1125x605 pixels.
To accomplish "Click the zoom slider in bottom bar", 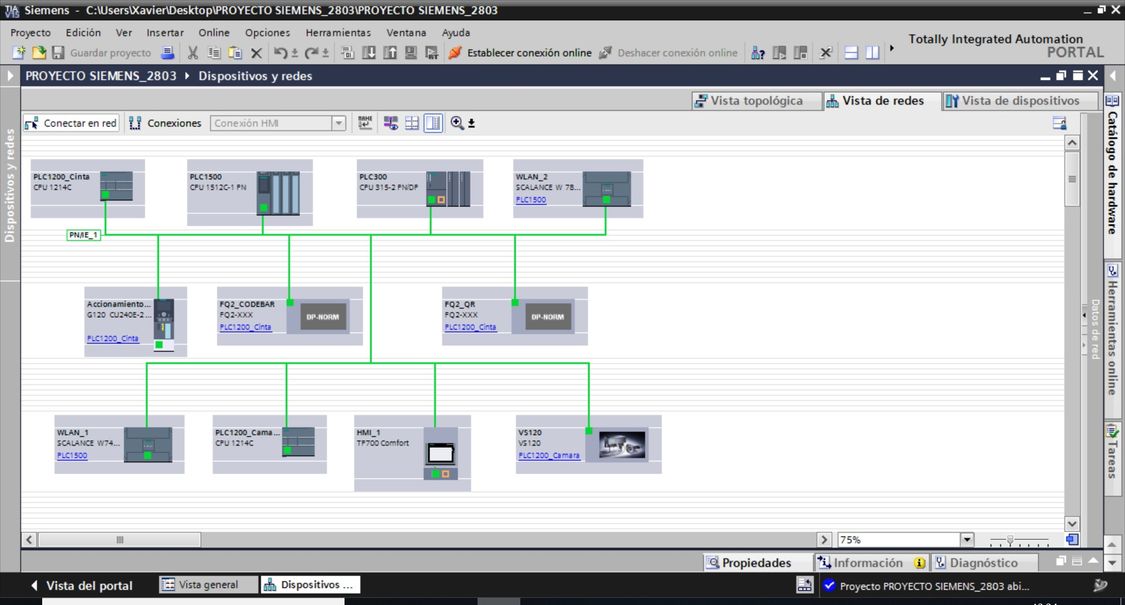I will pos(1011,540).
